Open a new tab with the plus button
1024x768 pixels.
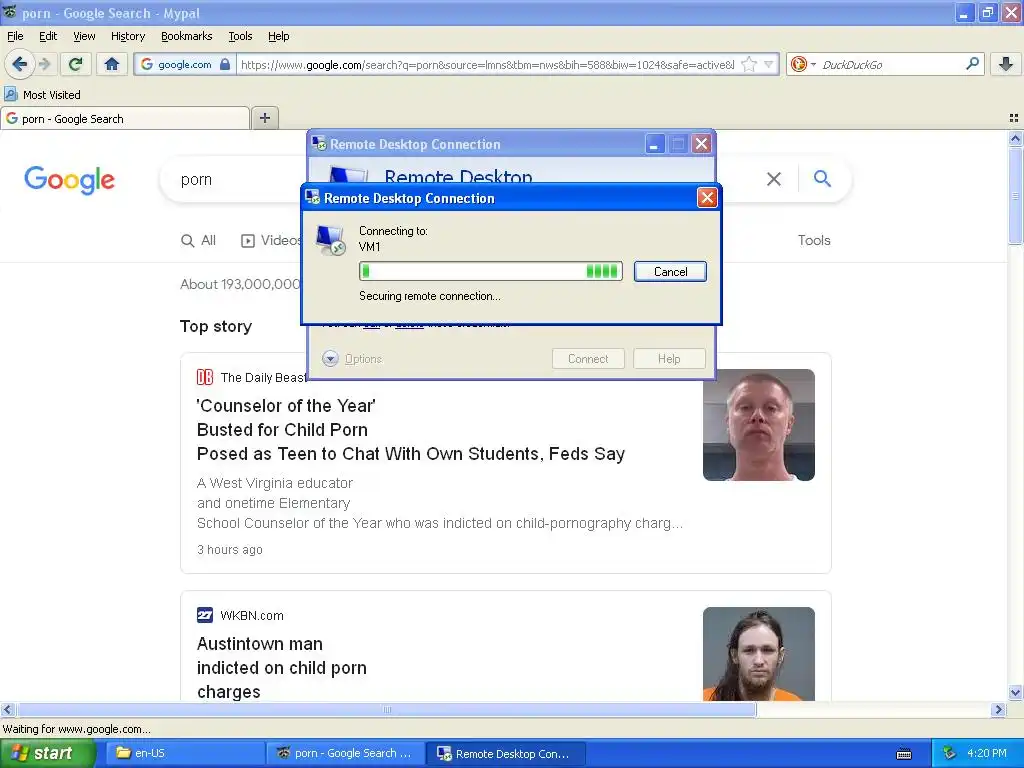[264, 118]
